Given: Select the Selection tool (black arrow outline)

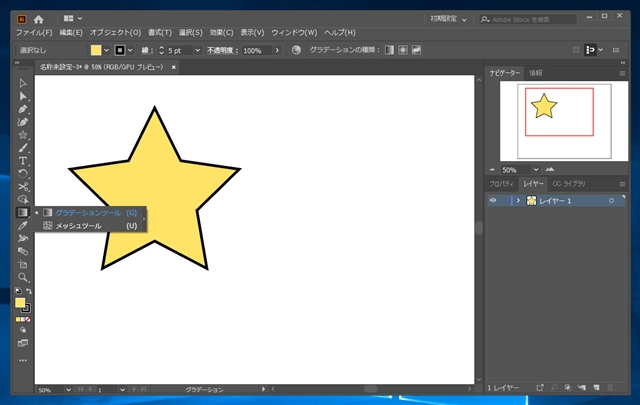Looking at the screenshot, I should pos(23,83).
